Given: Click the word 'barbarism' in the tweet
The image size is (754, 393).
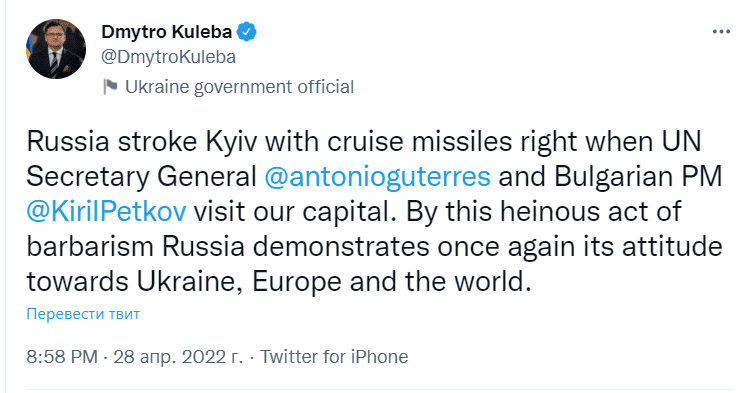Looking at the screenshot, I should 90,246.
